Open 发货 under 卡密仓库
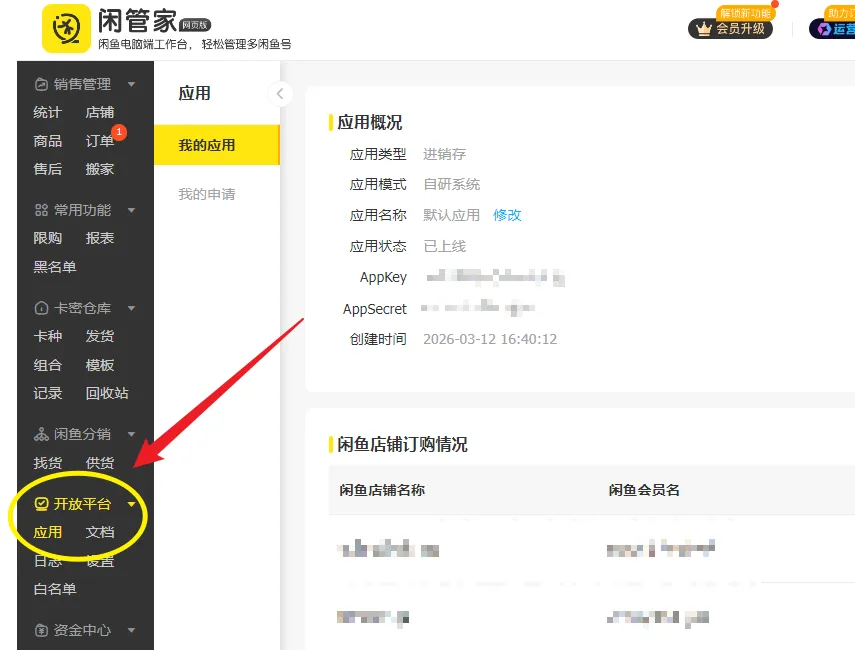This screenshot has height=650, width=855. (x=100, y=336)
